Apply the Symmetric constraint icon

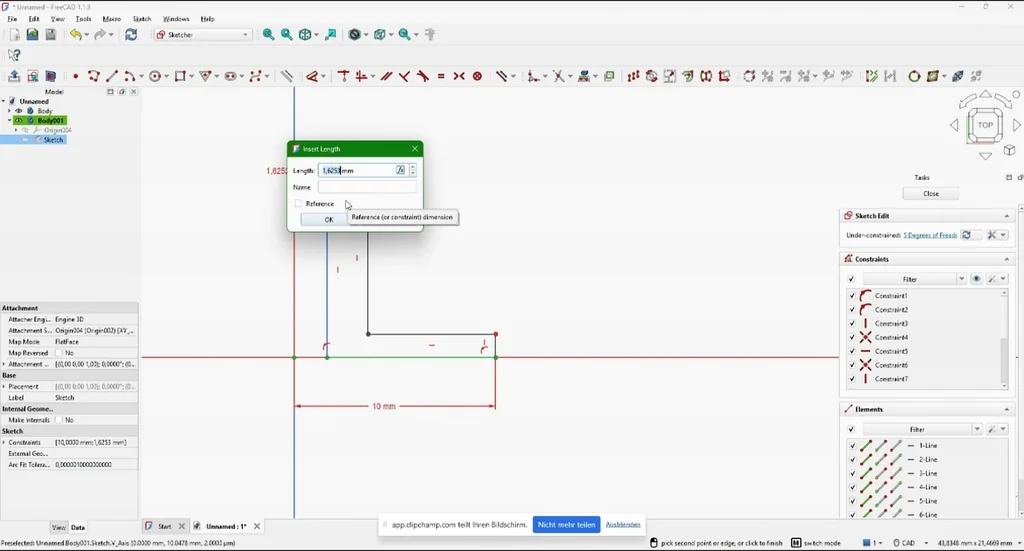point(459,76)
